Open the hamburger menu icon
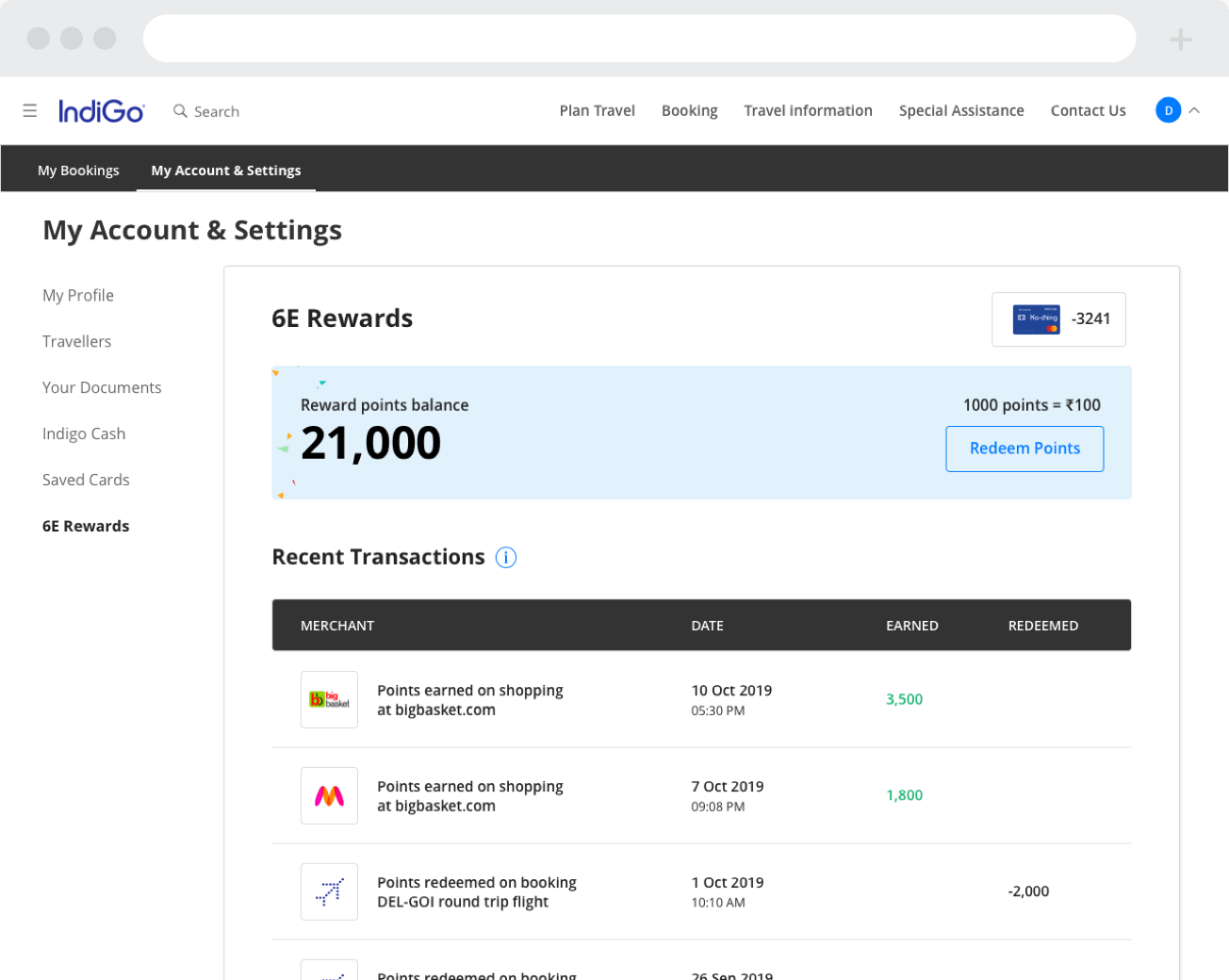Screen dimensions: 1229x980 (x=30, y=111)
